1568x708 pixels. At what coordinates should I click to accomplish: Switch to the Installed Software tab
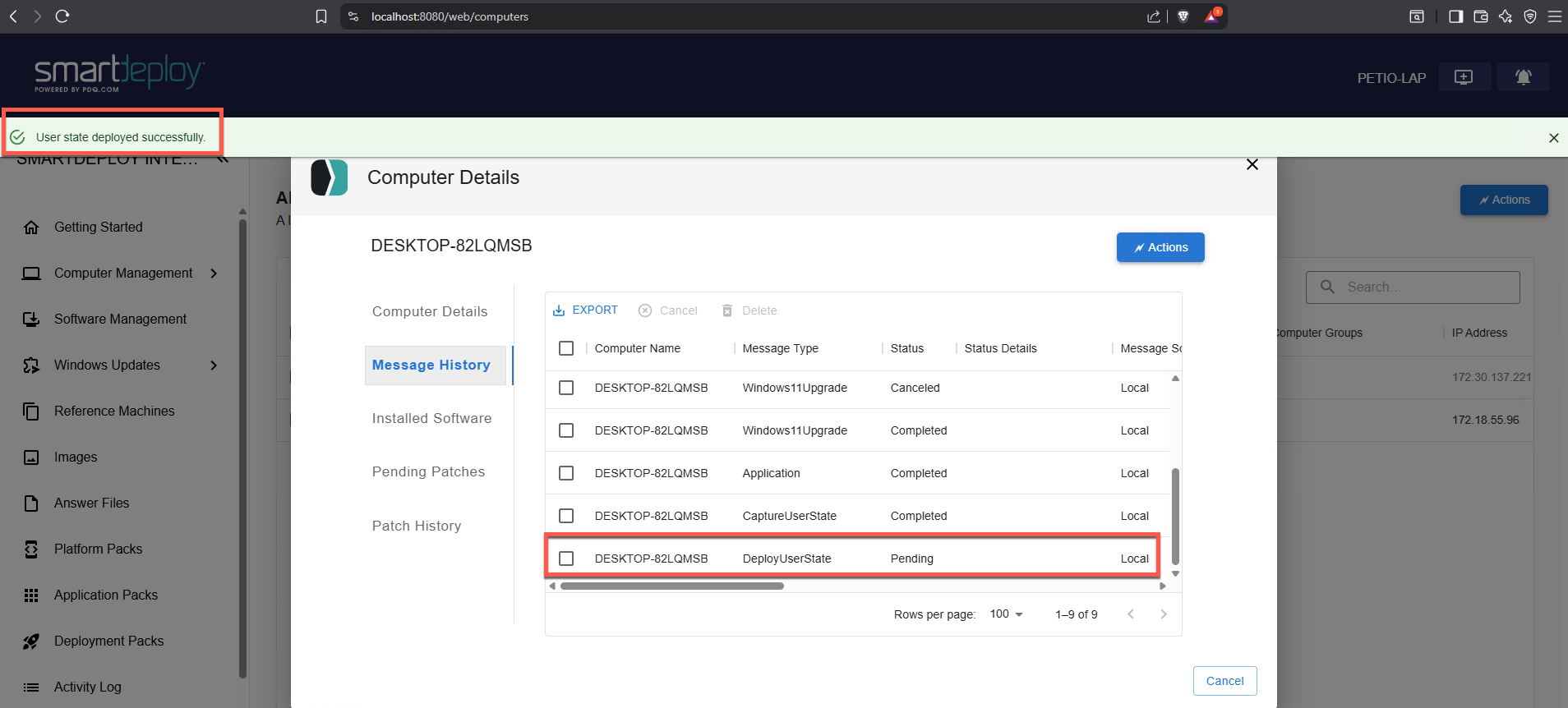[431, 418]
